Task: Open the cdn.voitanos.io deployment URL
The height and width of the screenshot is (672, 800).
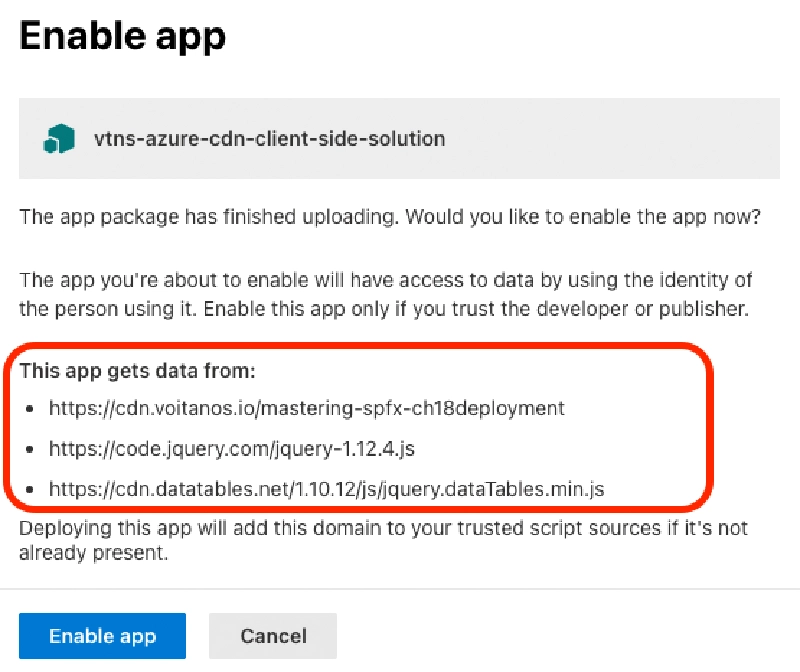Action: 305,408
